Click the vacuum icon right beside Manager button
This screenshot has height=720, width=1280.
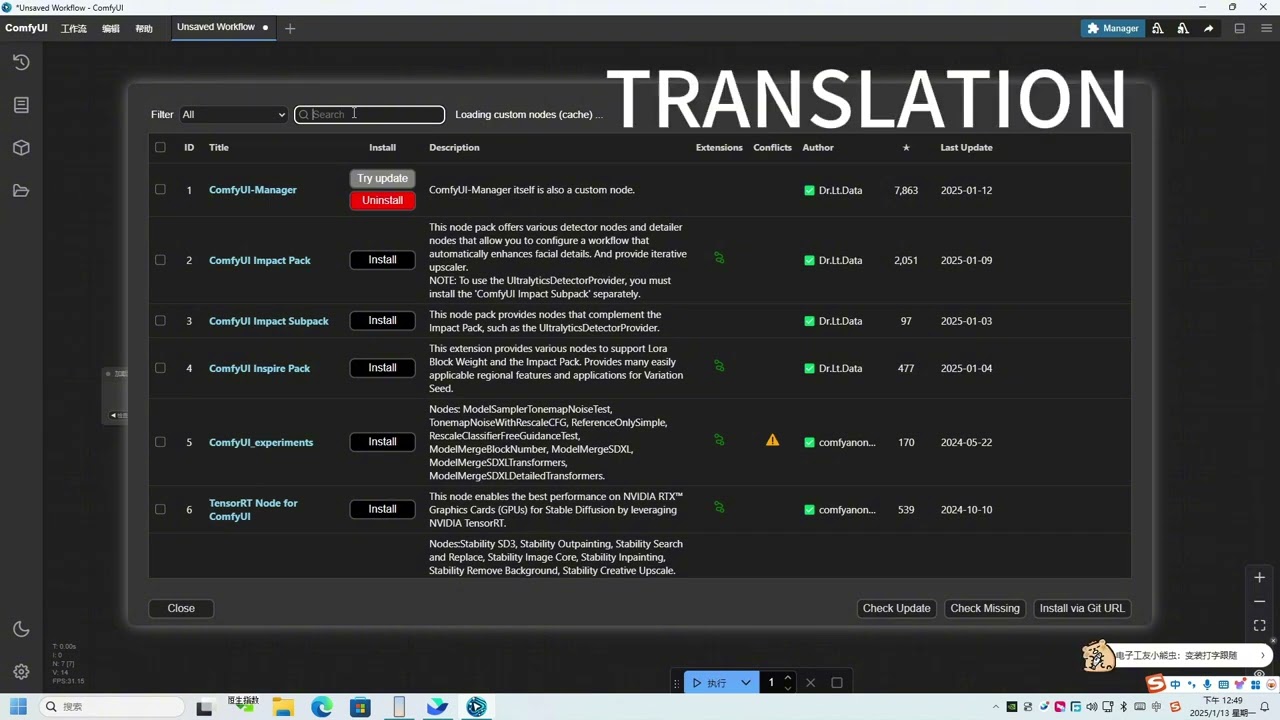point(1158,28)
